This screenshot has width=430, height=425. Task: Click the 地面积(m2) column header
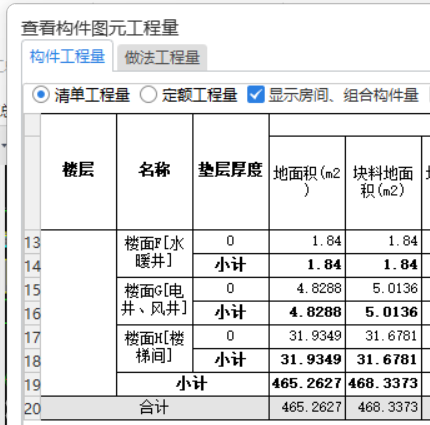pyautogui.click(x=307, y=183)
